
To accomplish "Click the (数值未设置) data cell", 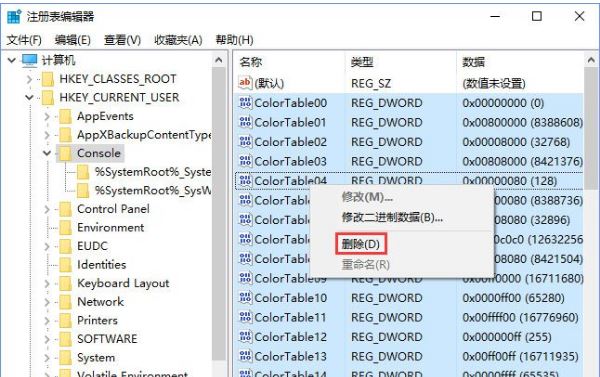I will (x=494, y=83).
